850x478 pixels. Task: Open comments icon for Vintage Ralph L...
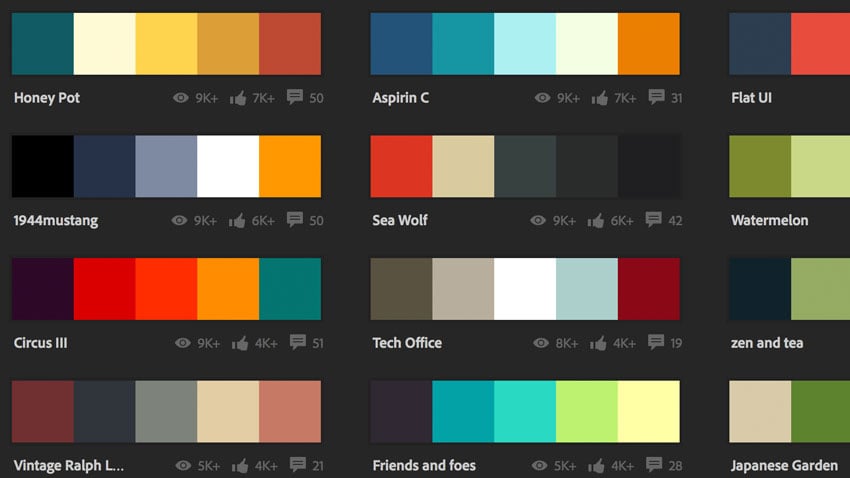pyautogui.click(x=296, y=464)
